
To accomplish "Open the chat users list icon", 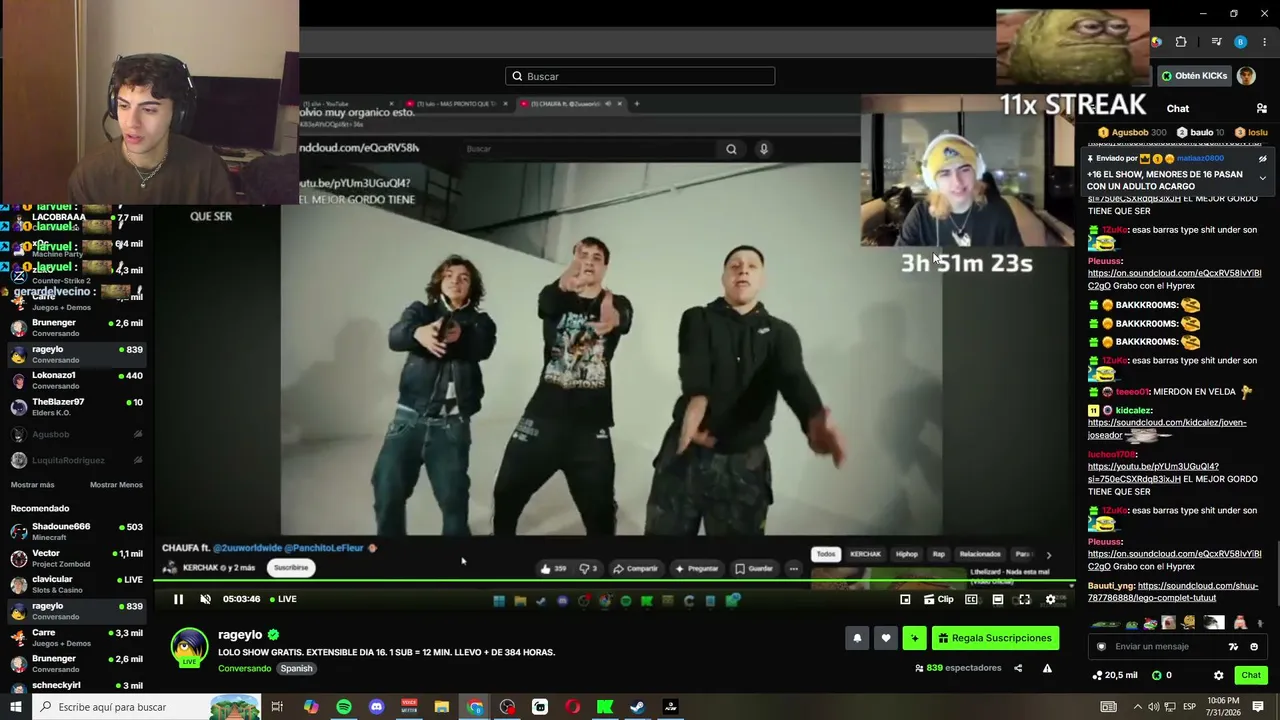I will (1262, 108).
